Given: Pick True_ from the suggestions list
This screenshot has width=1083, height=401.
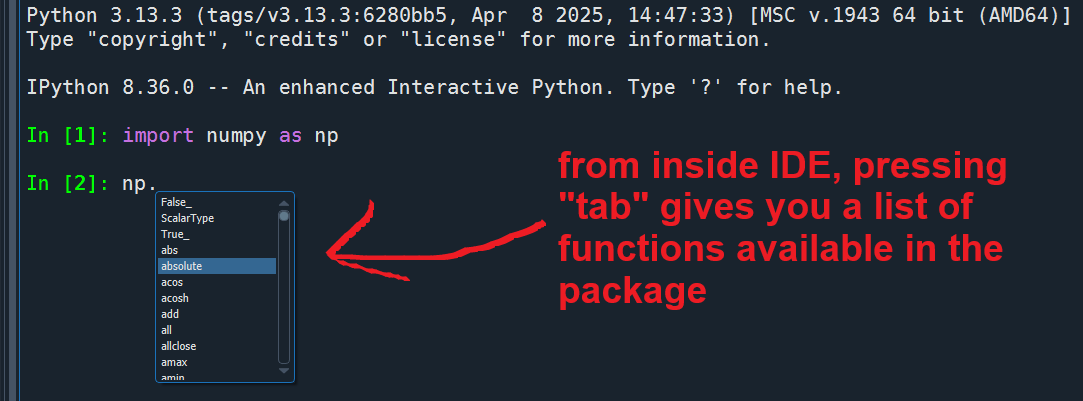Looking at the screenshot, I should [217, 234].
